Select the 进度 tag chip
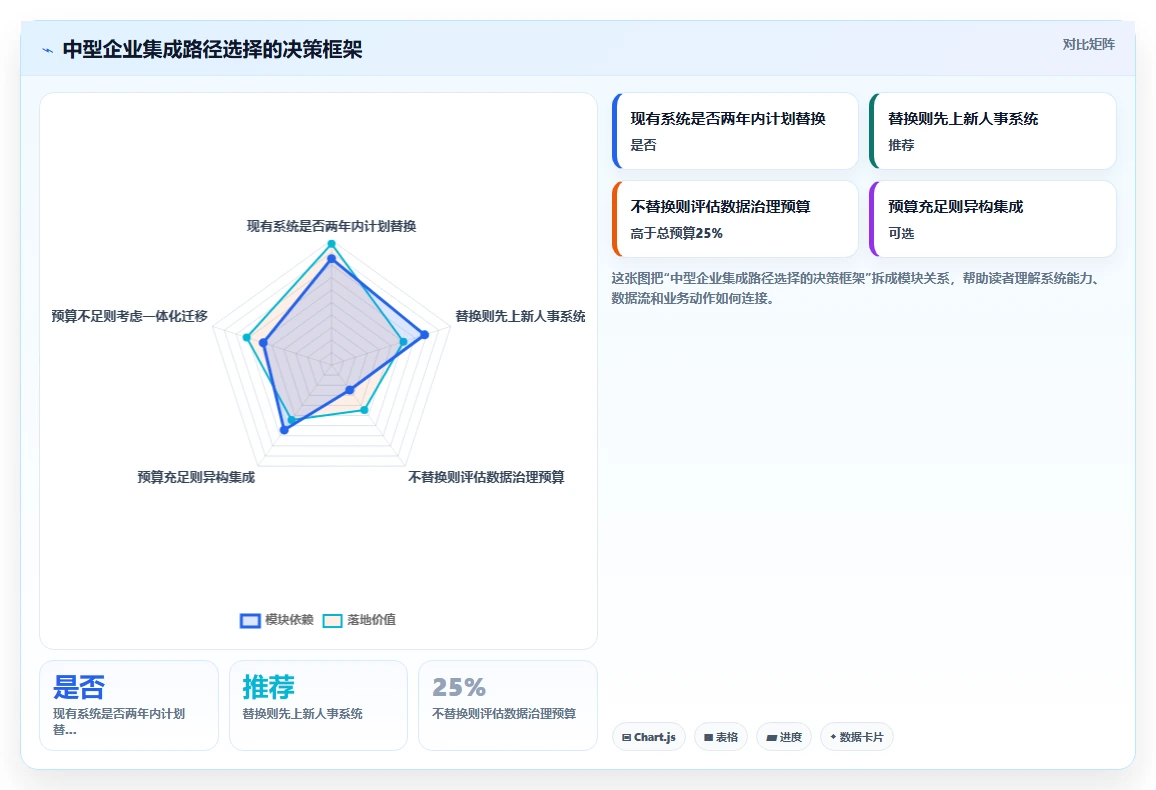1156x790 pixels. (784, 737)
